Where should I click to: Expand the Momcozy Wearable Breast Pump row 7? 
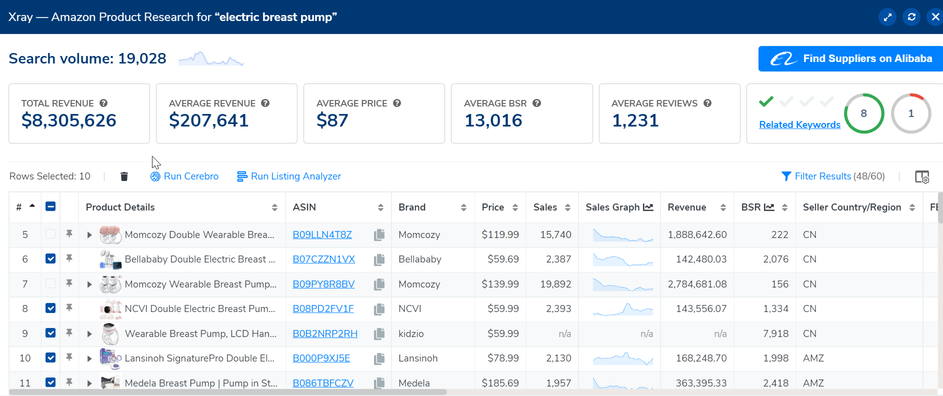tap(90, 284)
